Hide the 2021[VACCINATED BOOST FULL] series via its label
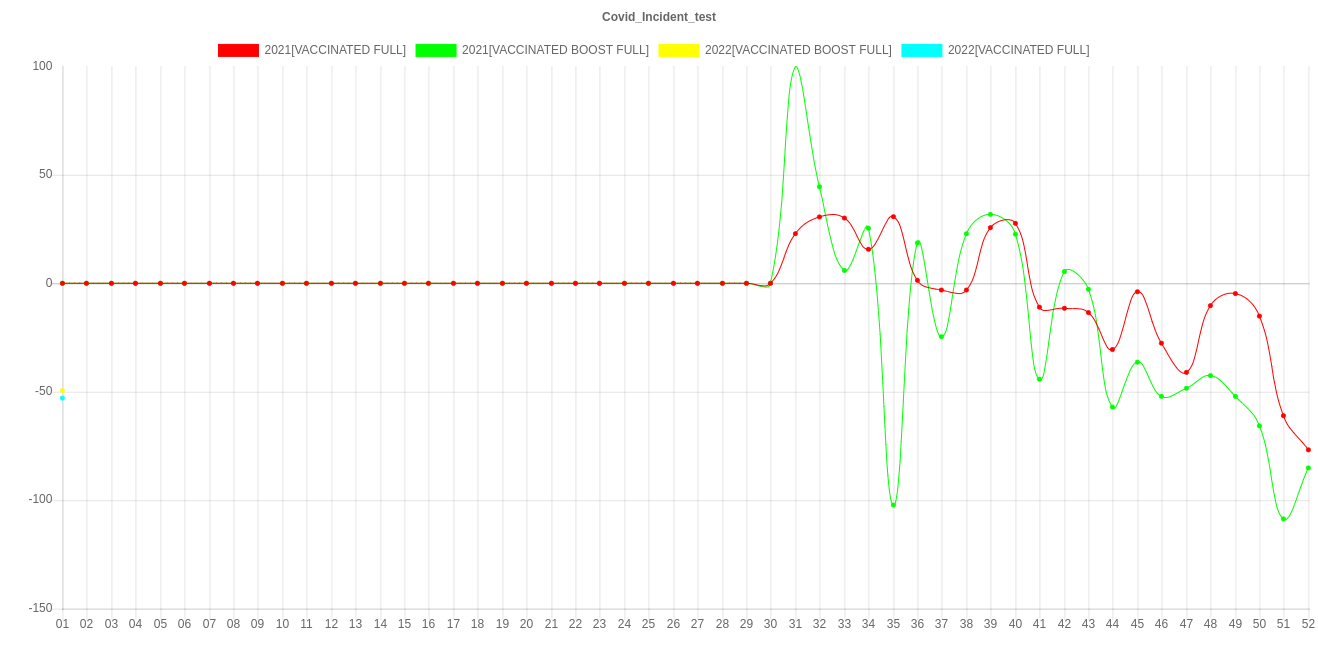The height and width of the screenshot is (659, 1318). click(x=555, y=50)
